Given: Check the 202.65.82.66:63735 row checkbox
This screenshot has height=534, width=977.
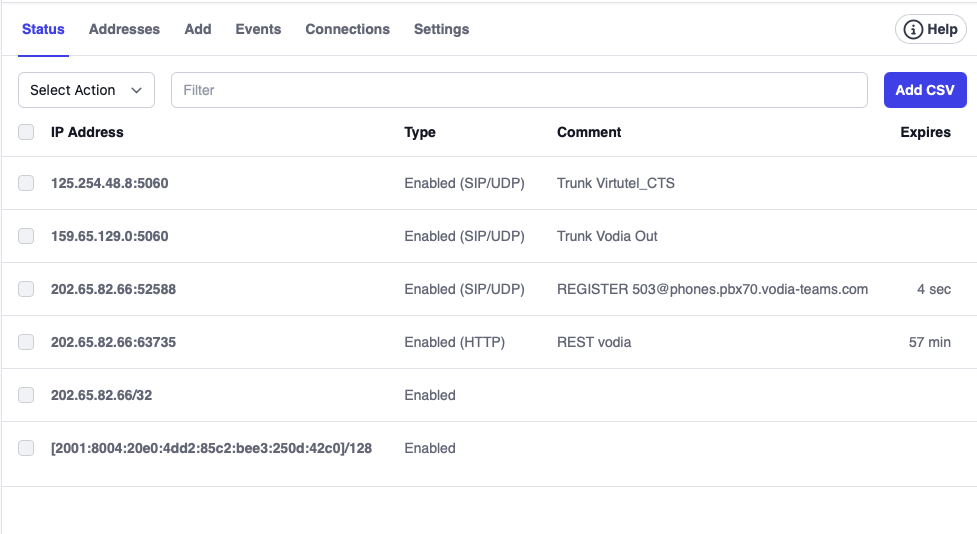Looking at the screenshot, I should (x=26, y=342).
